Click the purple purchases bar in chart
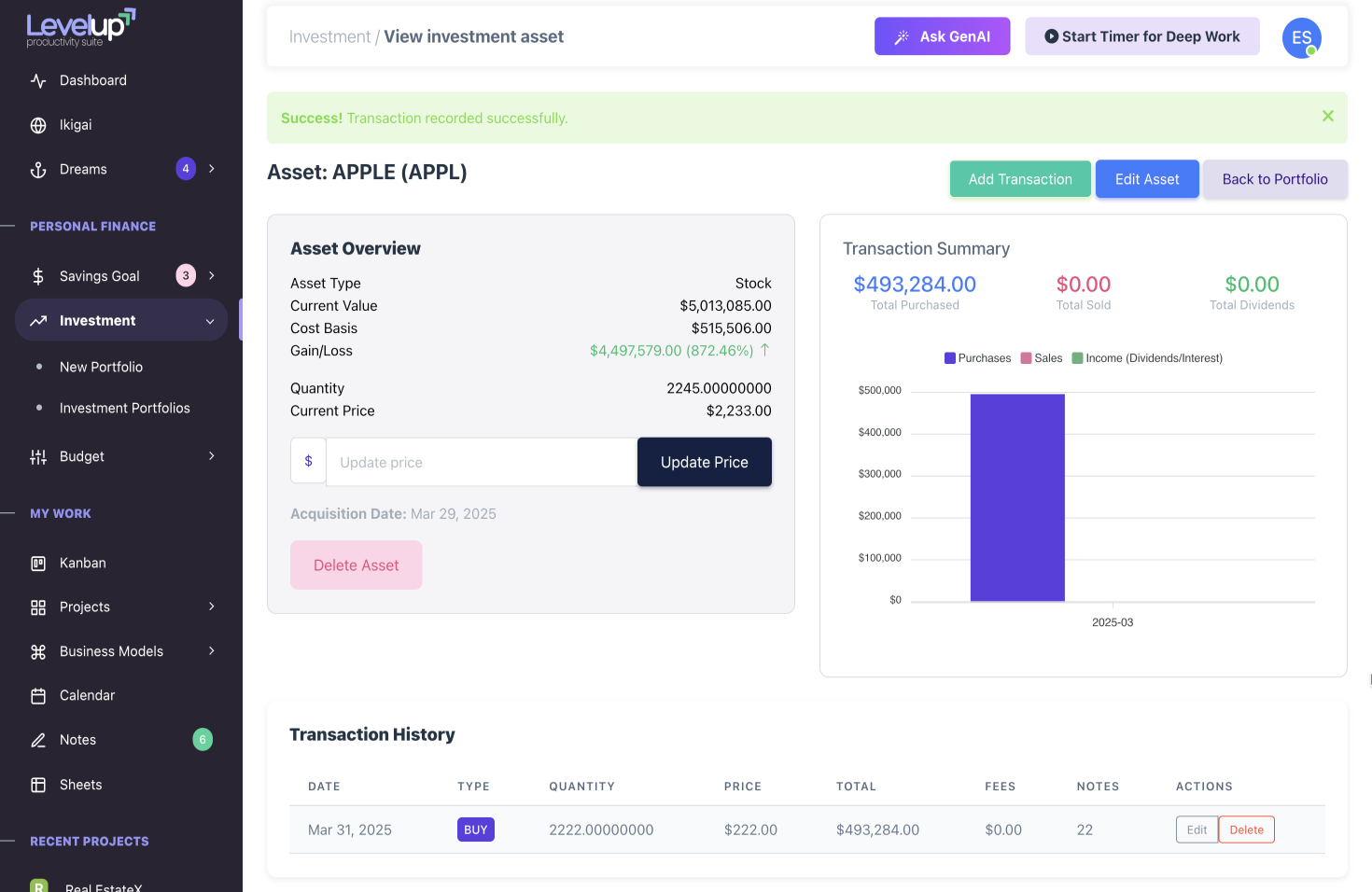This screenshot has height=892, width=1372. click(x=1017, y=498)
